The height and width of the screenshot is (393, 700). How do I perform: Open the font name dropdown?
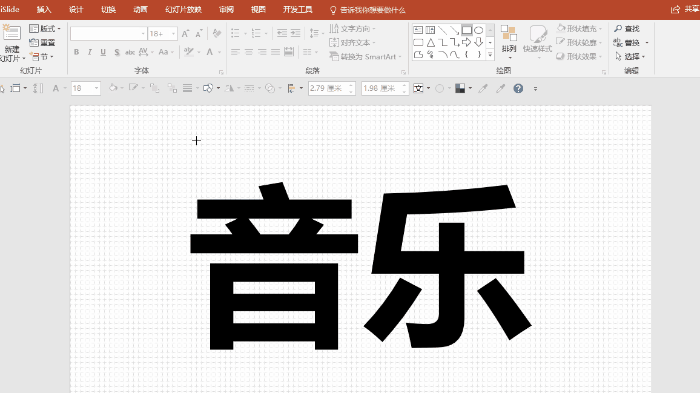(x=143, y=33)
